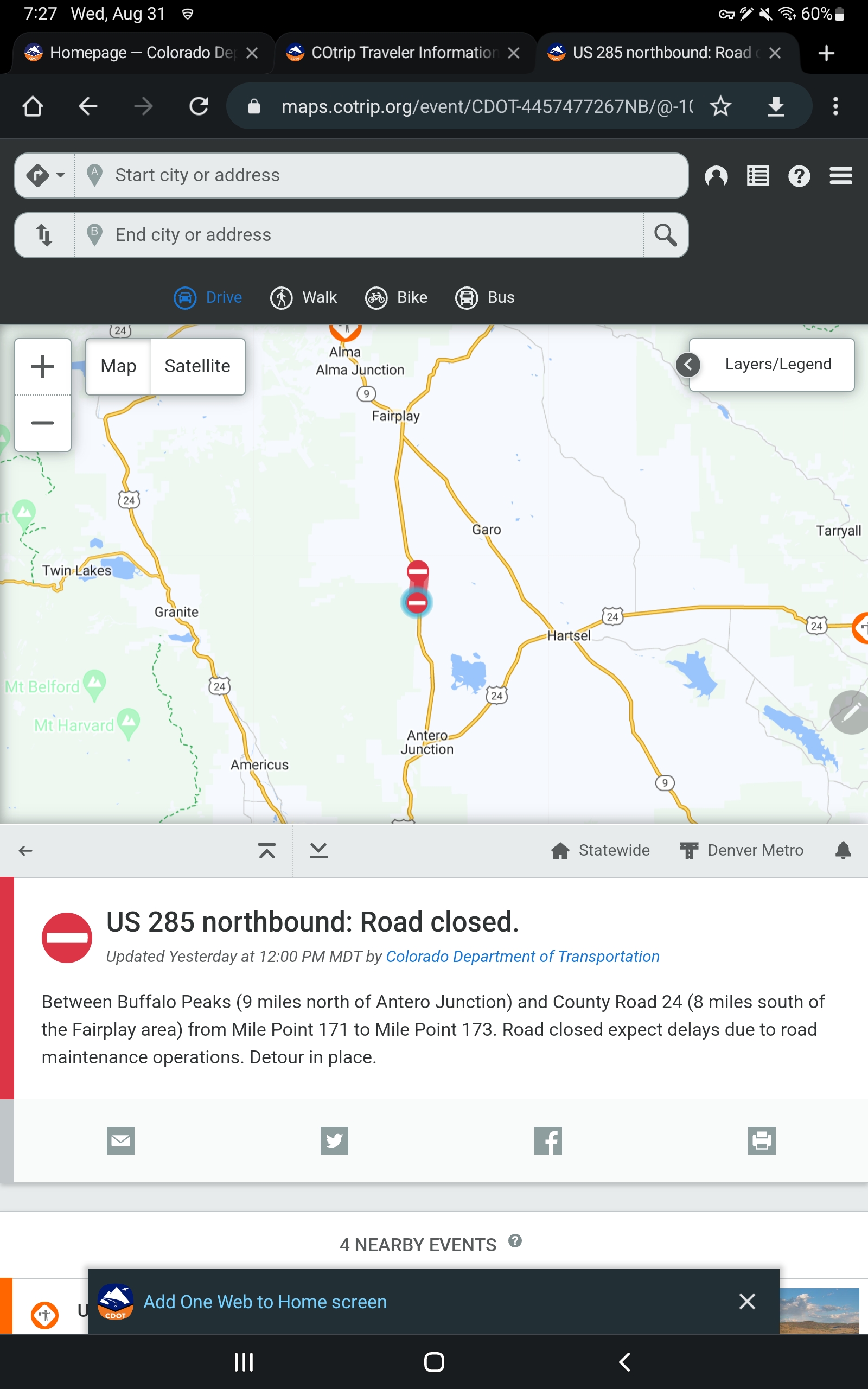Screen dimensions: 868x1389
Task: Open the directions type dropdown arrow
Action: tap(60, 175)
